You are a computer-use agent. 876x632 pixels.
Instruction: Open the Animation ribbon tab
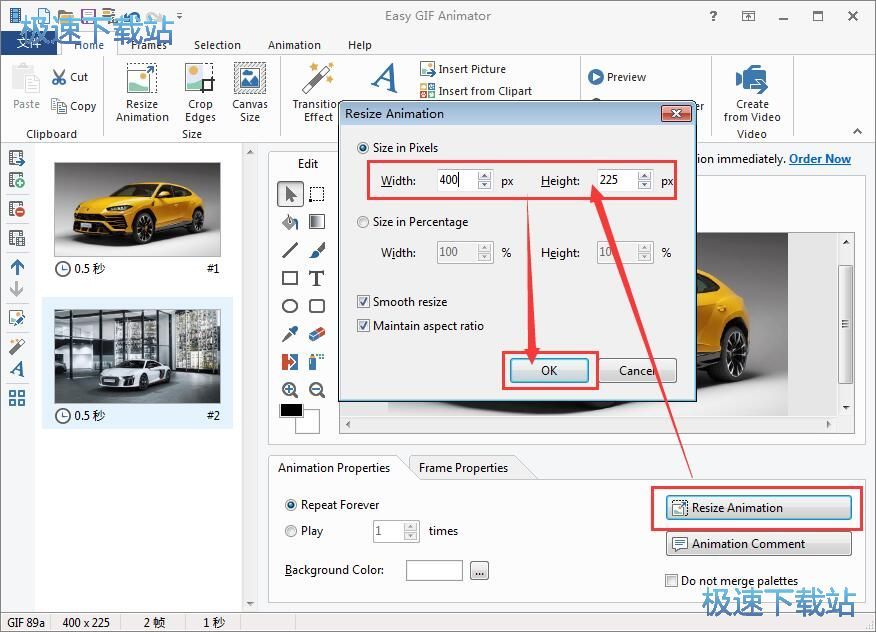pyautogui.click(x=294, y=45)
